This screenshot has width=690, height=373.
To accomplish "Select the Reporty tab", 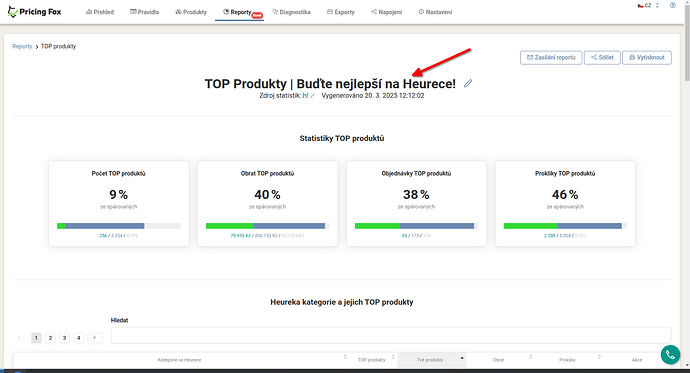I will pos(240,12).
